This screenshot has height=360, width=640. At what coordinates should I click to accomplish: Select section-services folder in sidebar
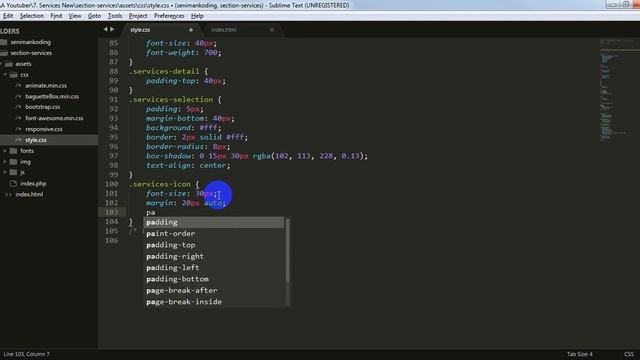click(x=31, y=53)
